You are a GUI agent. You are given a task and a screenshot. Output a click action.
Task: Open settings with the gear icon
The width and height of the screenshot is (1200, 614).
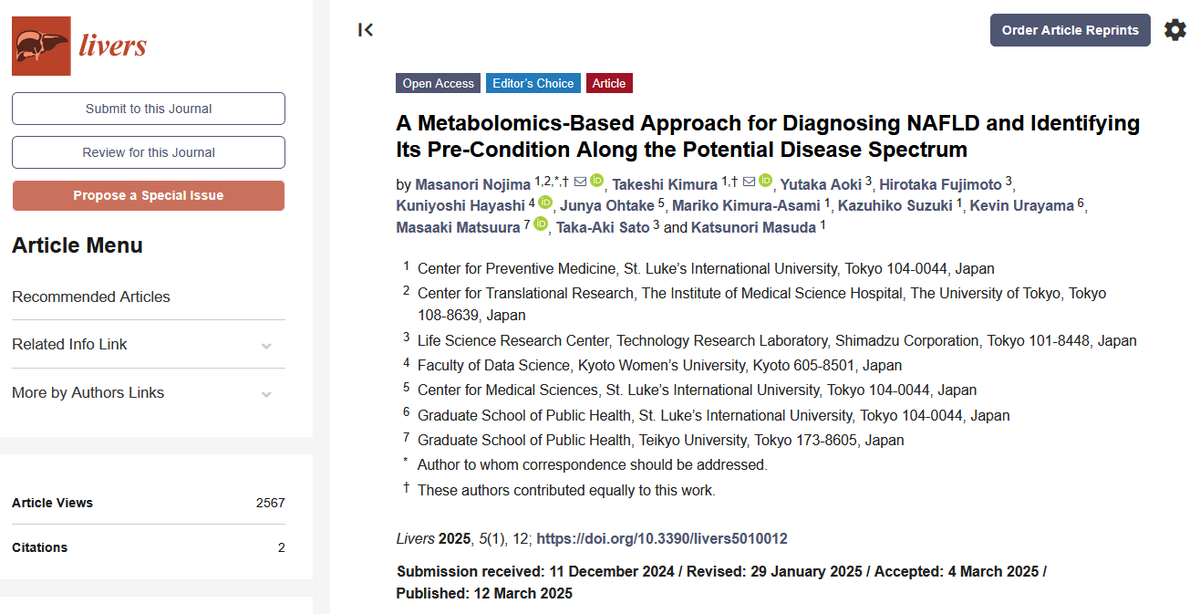pos(1175,30)
